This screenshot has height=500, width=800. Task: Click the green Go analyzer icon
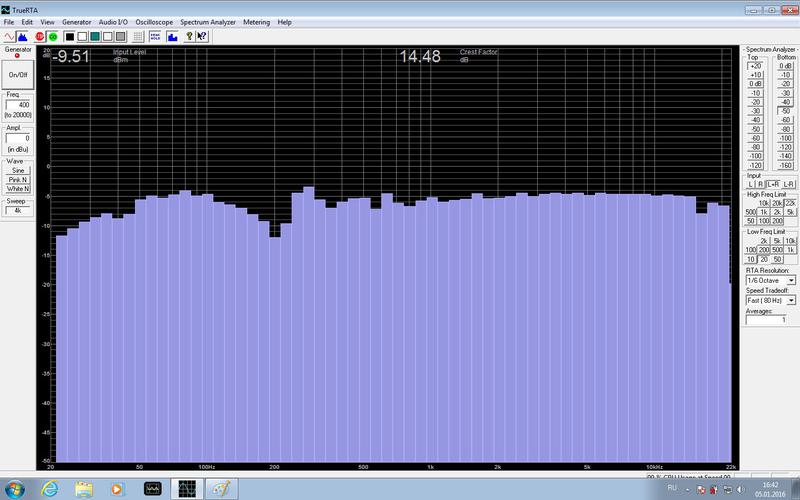[52, 37]
